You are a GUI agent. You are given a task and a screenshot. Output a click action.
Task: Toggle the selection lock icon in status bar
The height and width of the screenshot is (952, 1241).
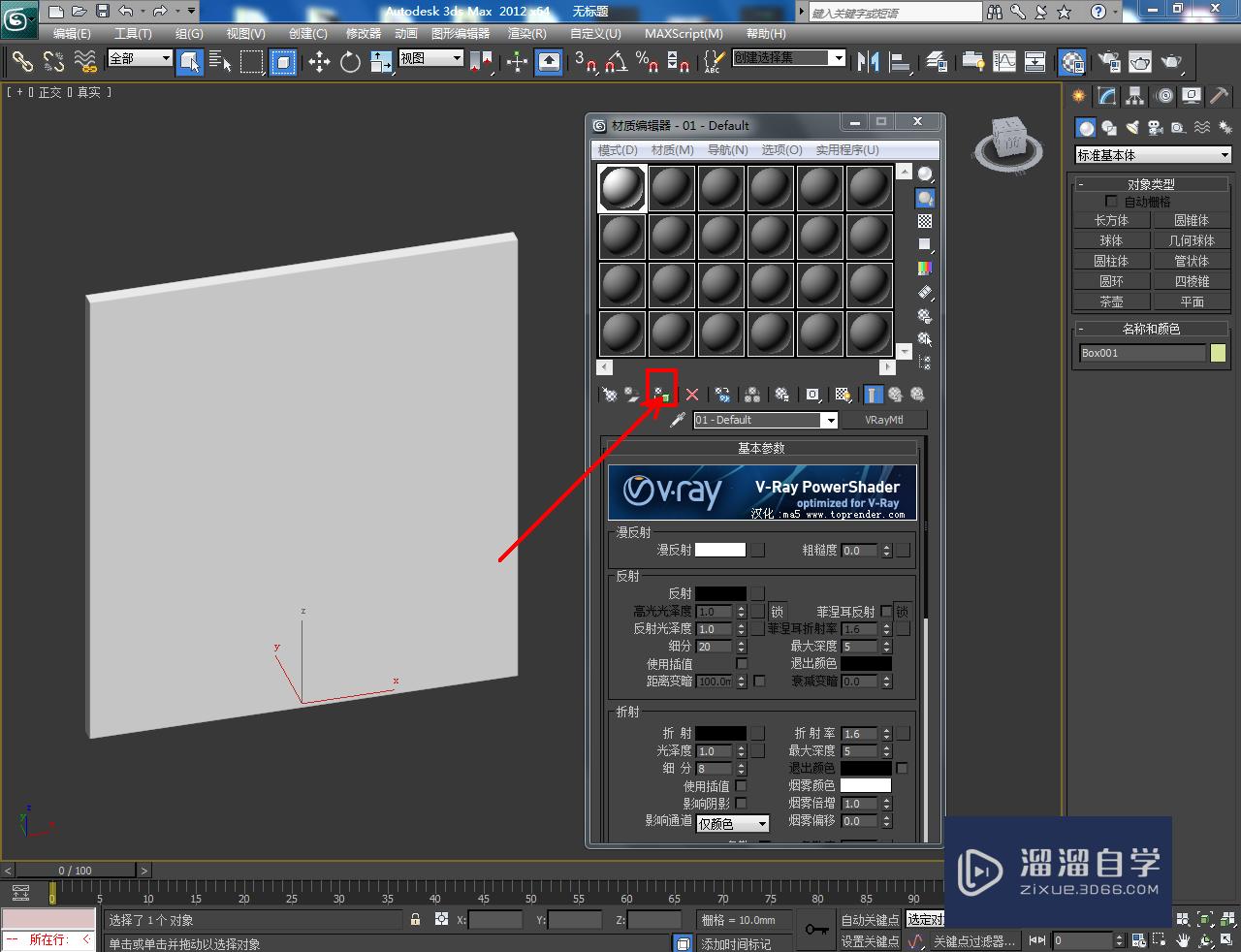click(x=416, y=919)
